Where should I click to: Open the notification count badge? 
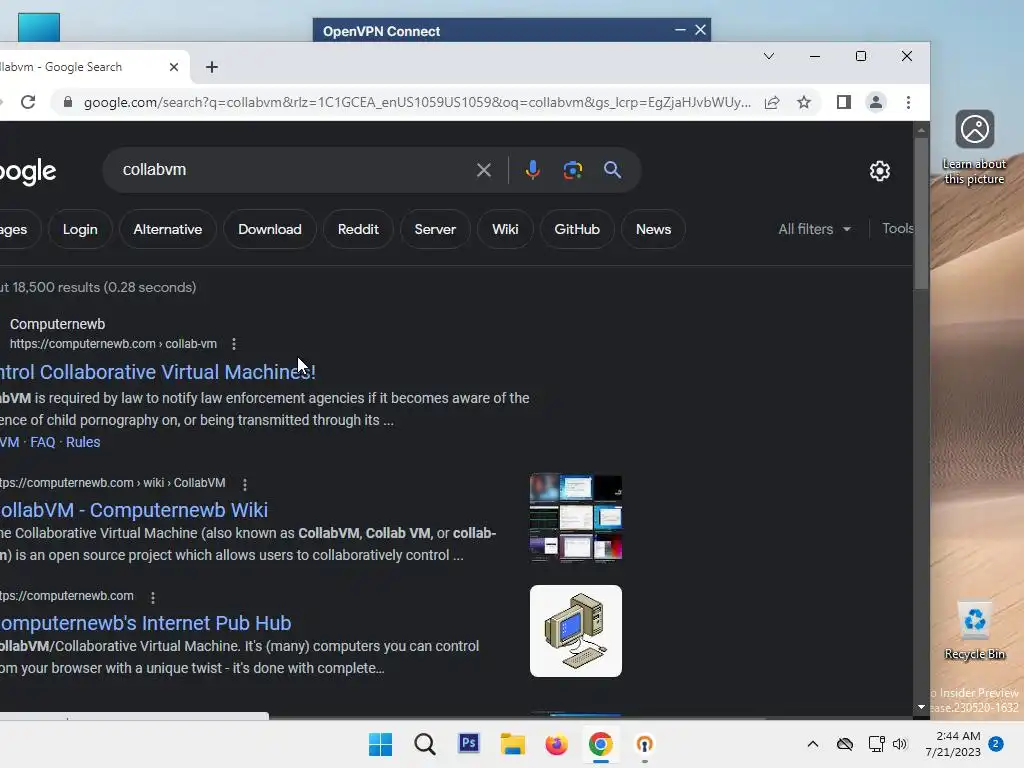tap(995, 744)
